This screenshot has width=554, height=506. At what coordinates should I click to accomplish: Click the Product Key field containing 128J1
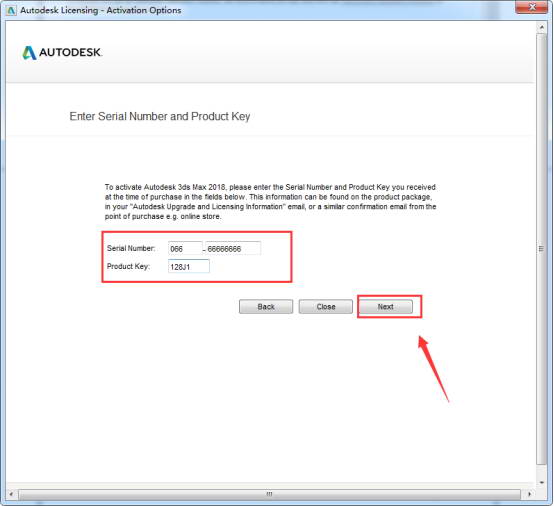pyautogui.click(x=189, y=266)
